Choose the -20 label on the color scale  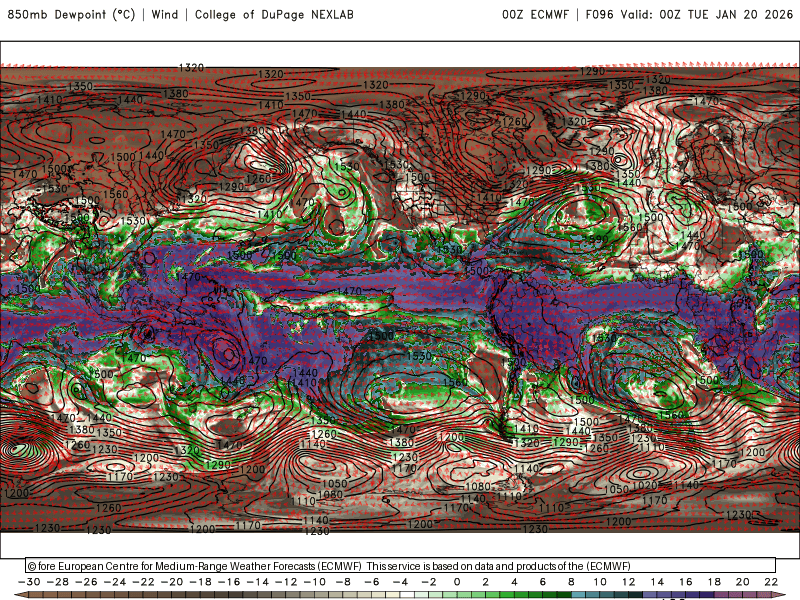[x=172, y=582]
